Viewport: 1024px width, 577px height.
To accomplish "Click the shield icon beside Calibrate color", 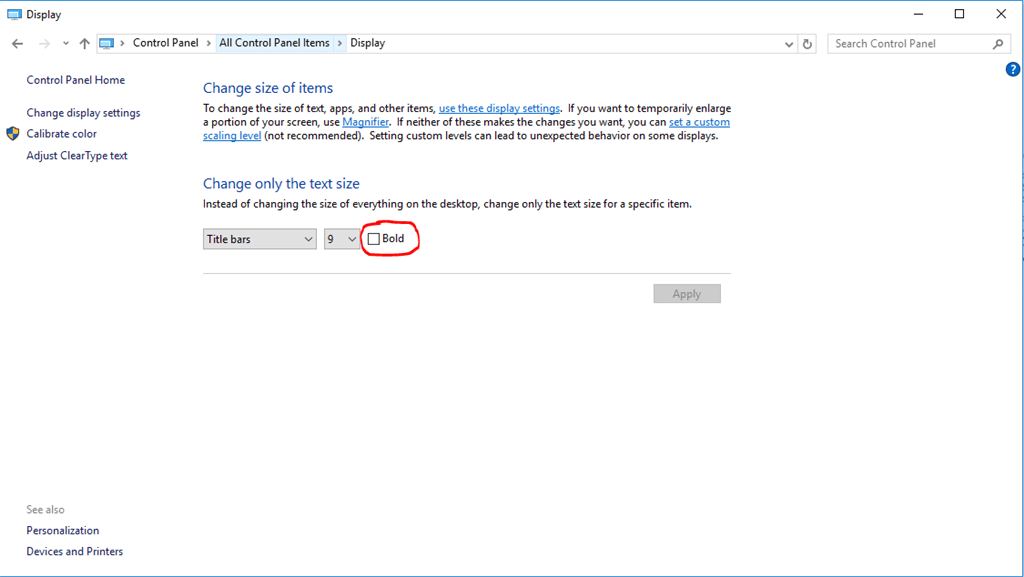I will click(13, 134).
